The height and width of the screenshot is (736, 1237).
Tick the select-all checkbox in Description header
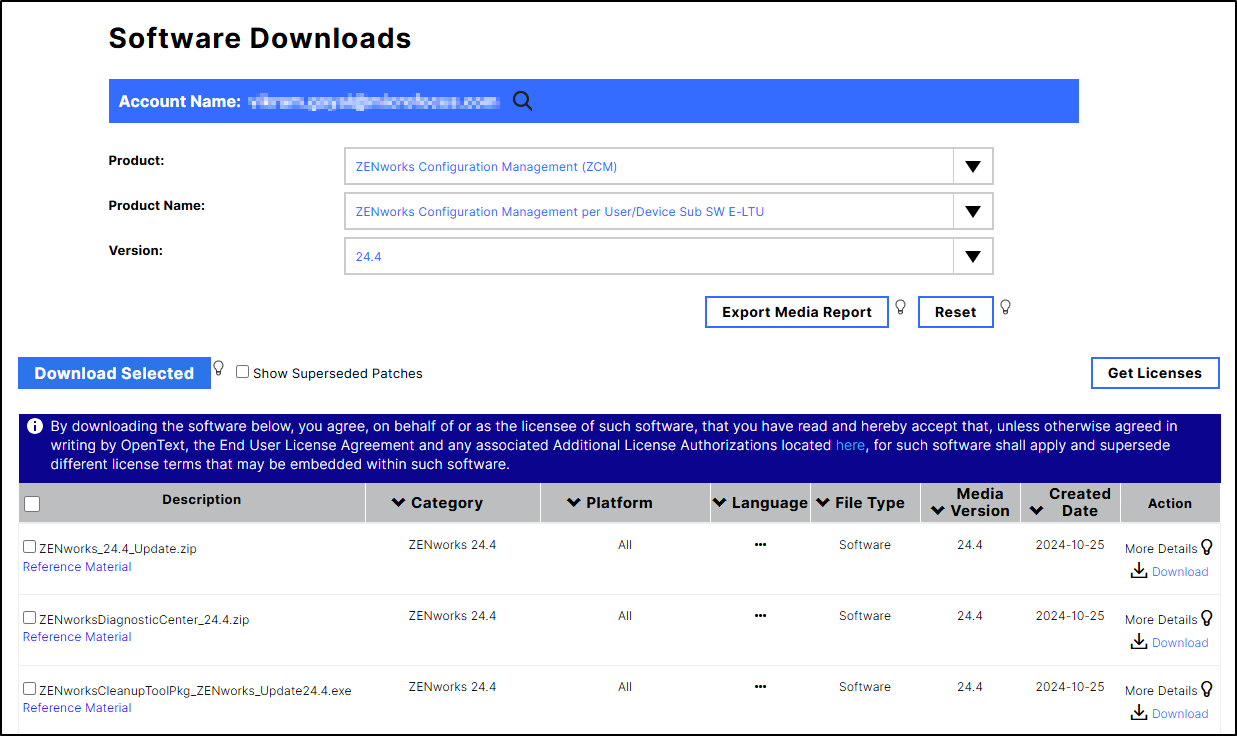tap(32, 504)
